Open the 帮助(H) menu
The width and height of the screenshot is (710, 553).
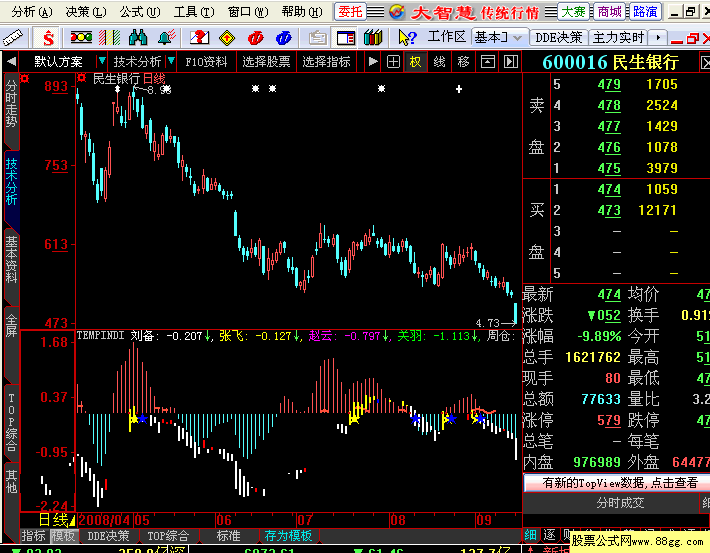pos(302,12)
